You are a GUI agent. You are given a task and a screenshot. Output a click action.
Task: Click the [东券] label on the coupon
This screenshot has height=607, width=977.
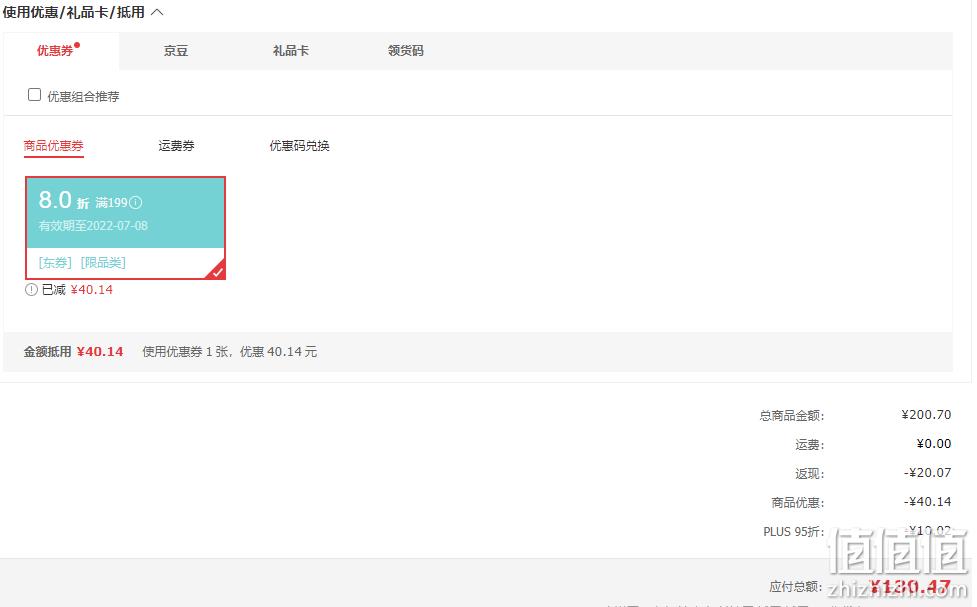pos(55,262)
